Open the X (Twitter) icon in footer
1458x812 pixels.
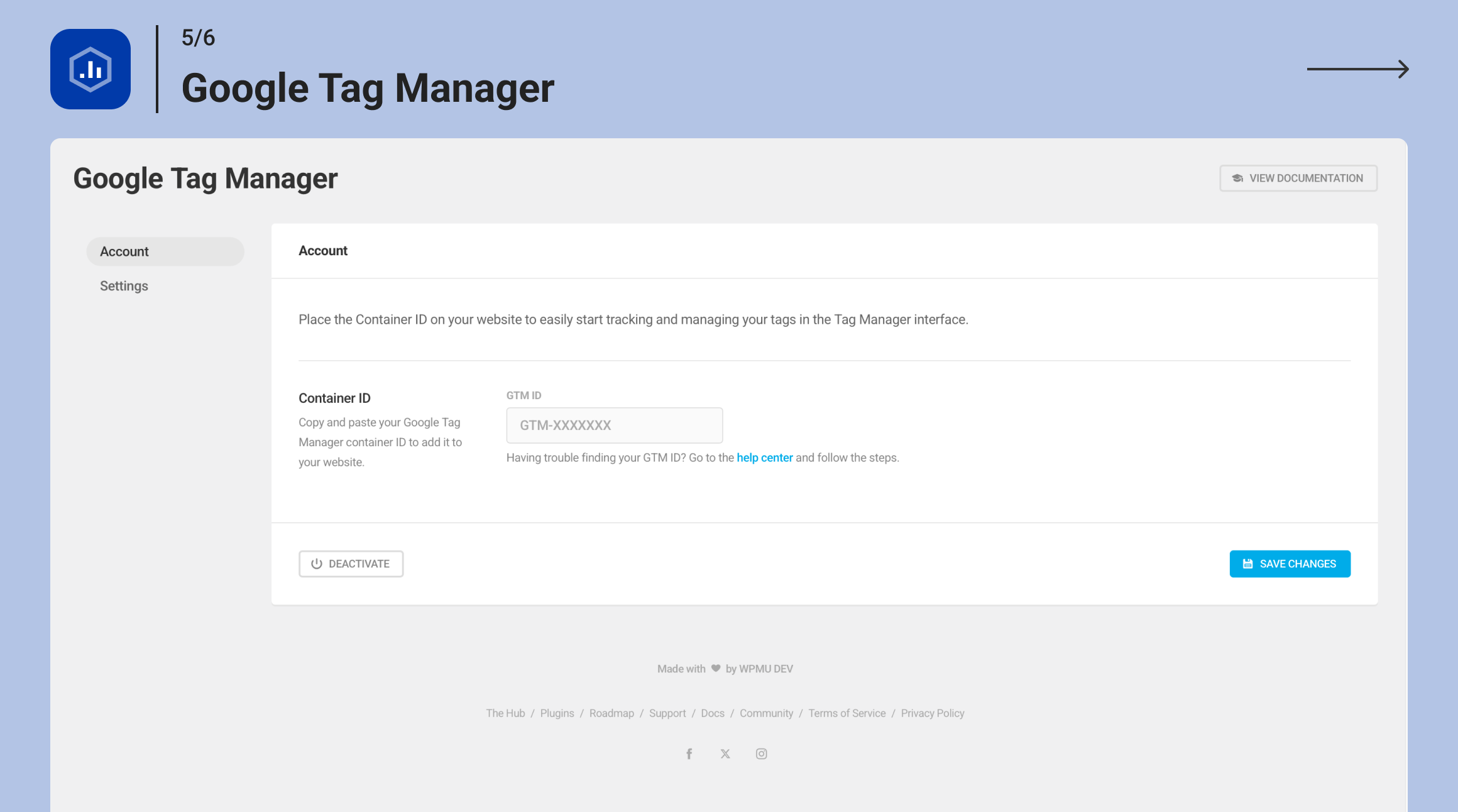pyautogui.click(x=725, y=754)
